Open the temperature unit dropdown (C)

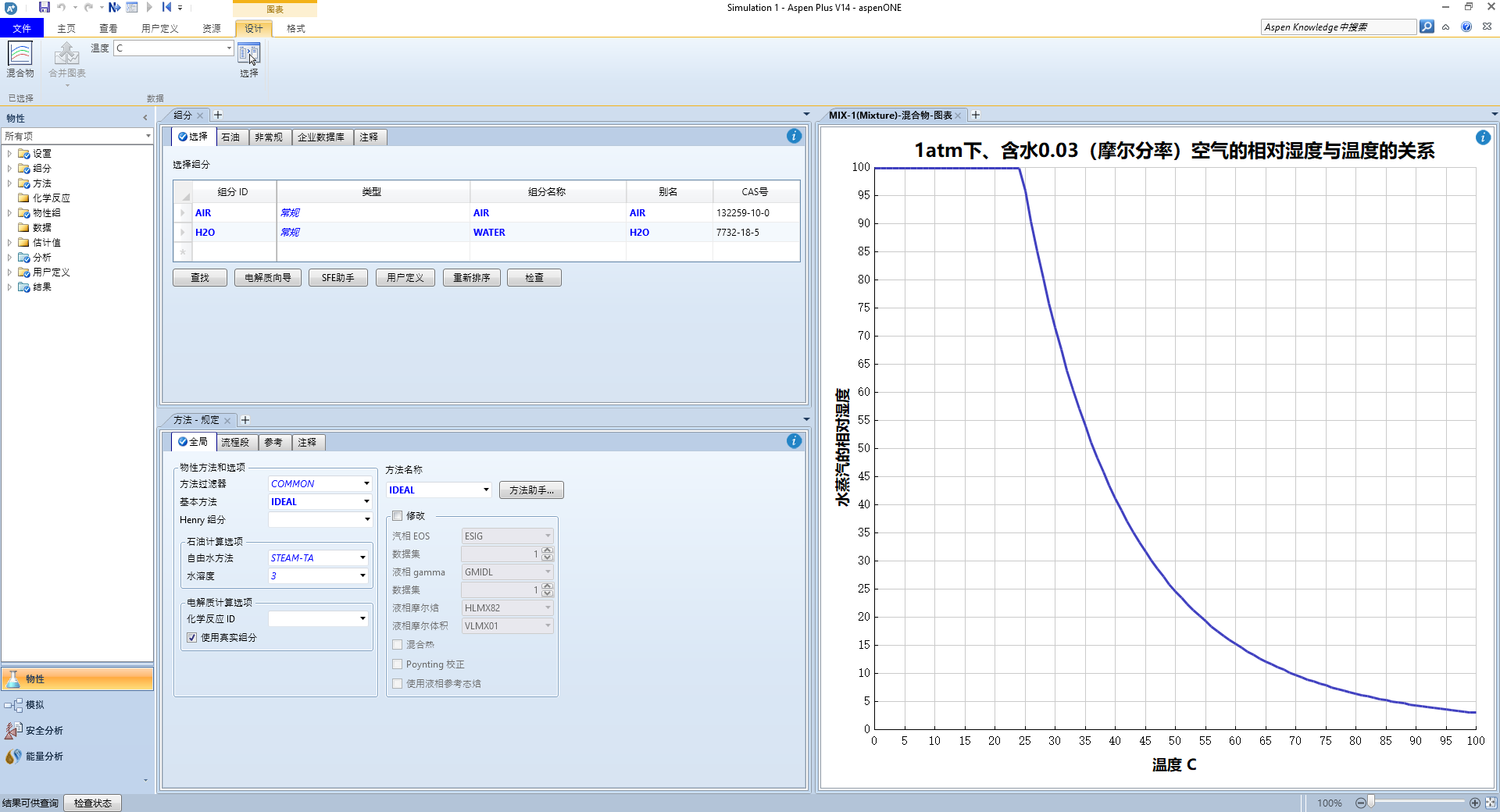(x=228, y=48)
